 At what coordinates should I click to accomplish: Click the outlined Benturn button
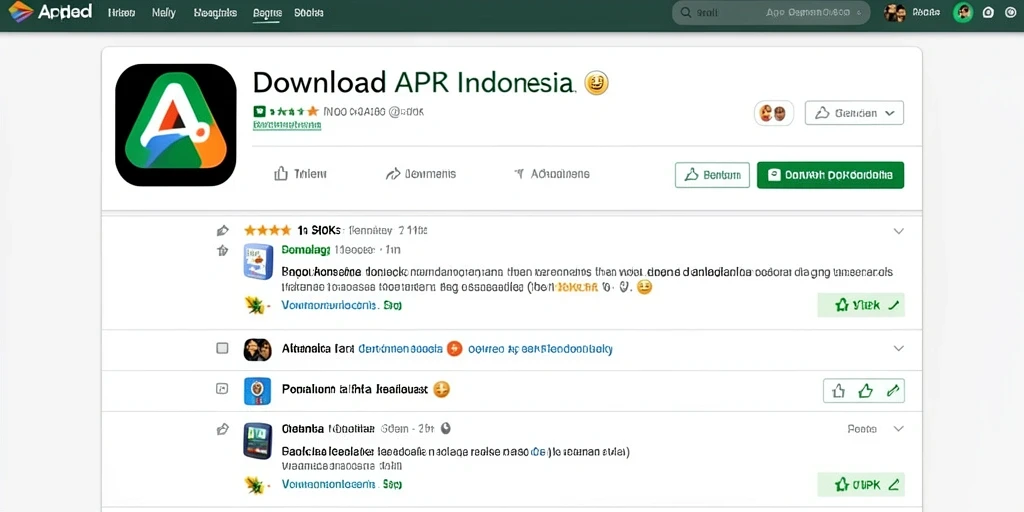click(712, 175)
